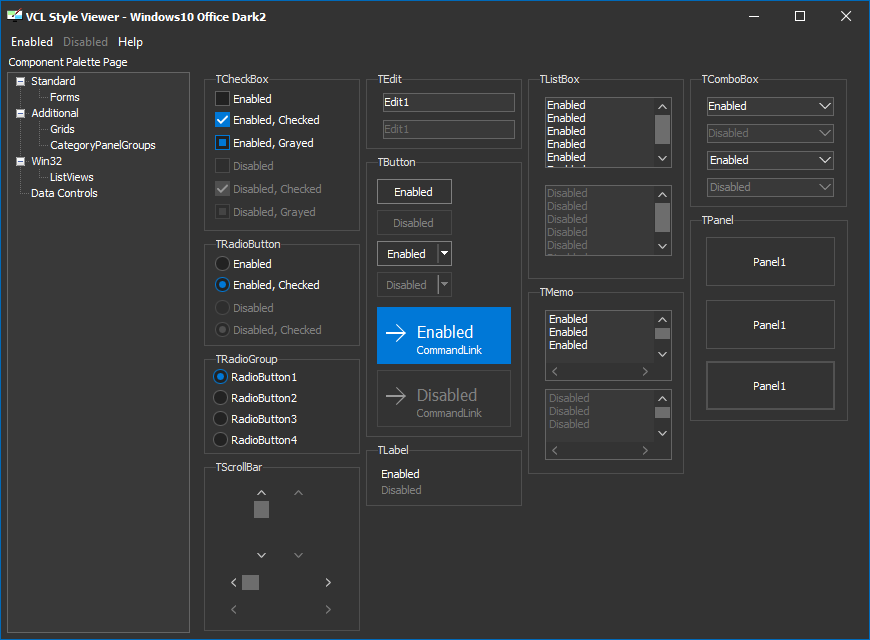Click the arrow icon on Enabled CommandLink
Screen dimensions: 870x640
coord(396,333)
